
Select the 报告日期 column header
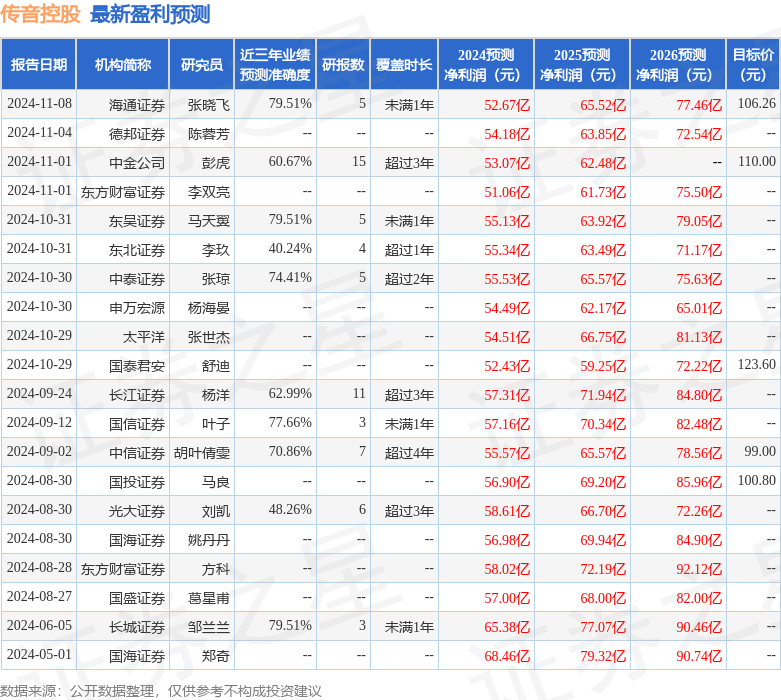click(38, 65)
